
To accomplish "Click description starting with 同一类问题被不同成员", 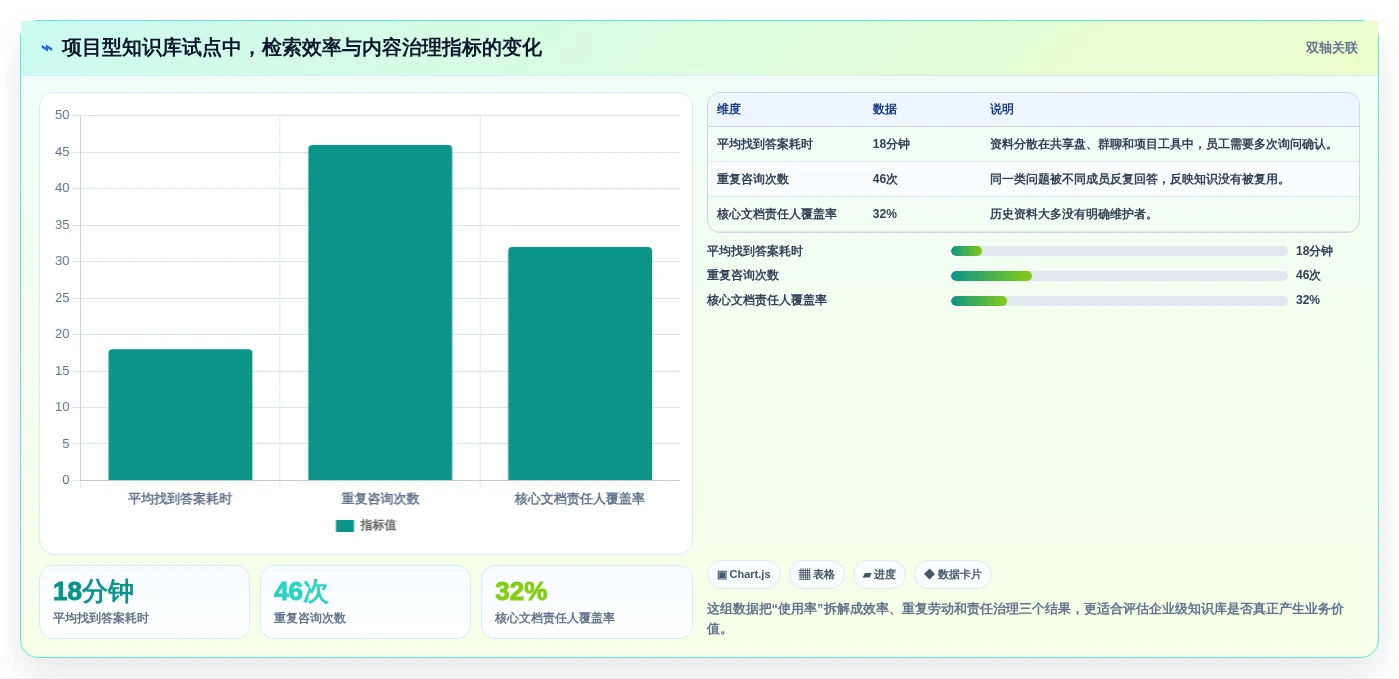I will [x=1140, y=180].
